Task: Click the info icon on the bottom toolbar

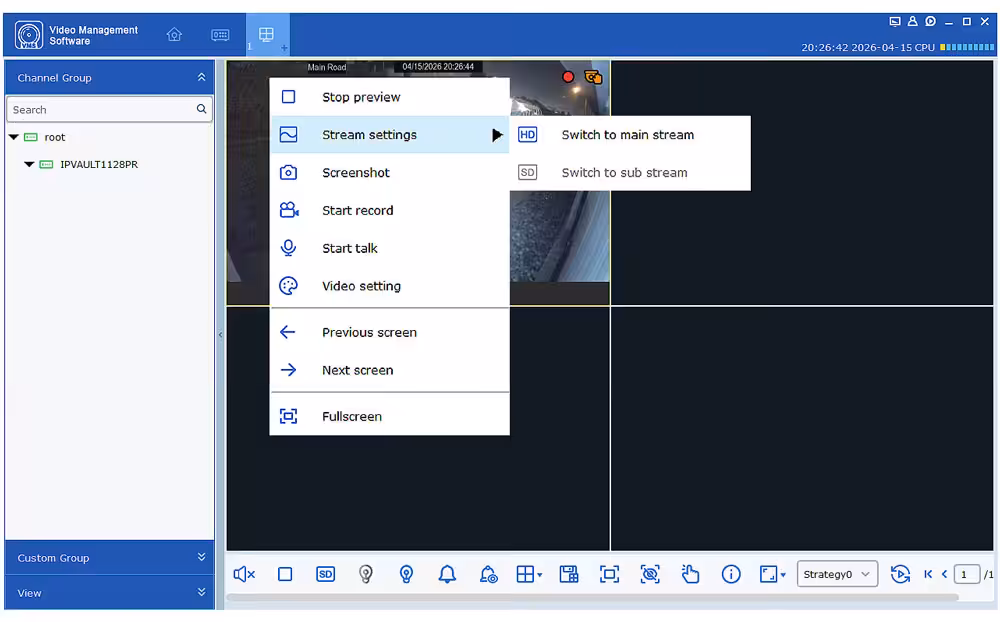Action: pyautogui.click(x=731, y=574)
